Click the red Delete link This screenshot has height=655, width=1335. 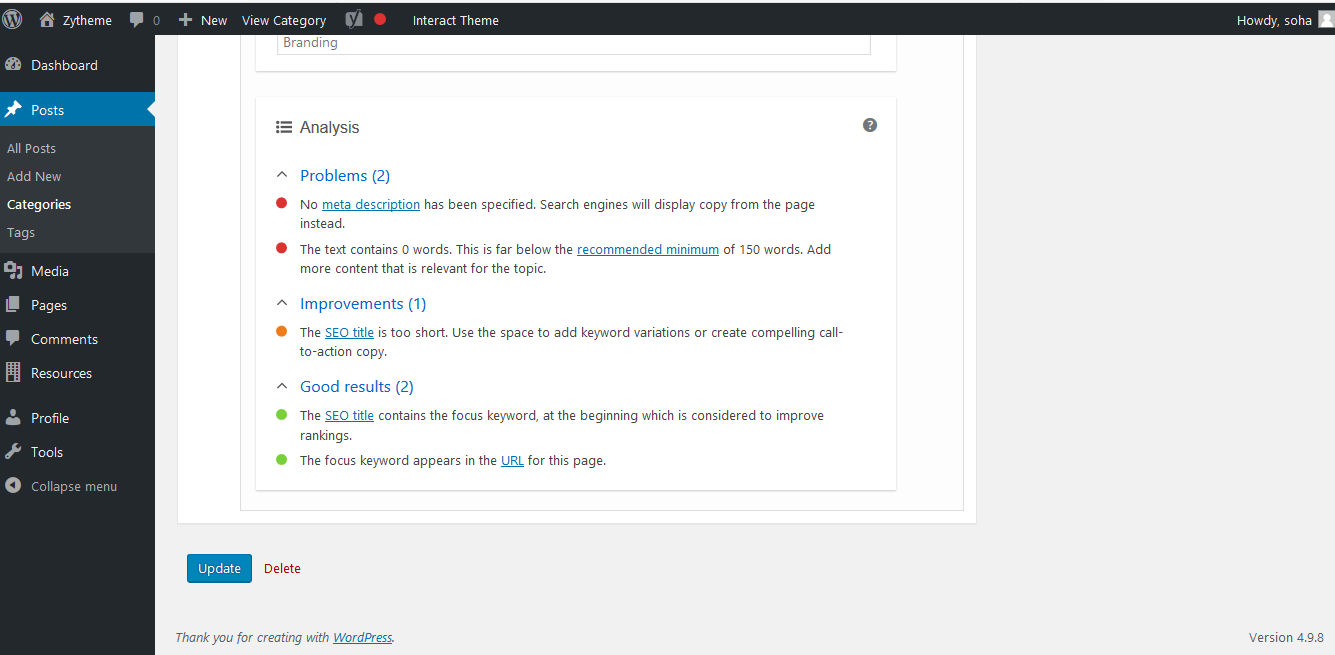[x=282, y=568]
